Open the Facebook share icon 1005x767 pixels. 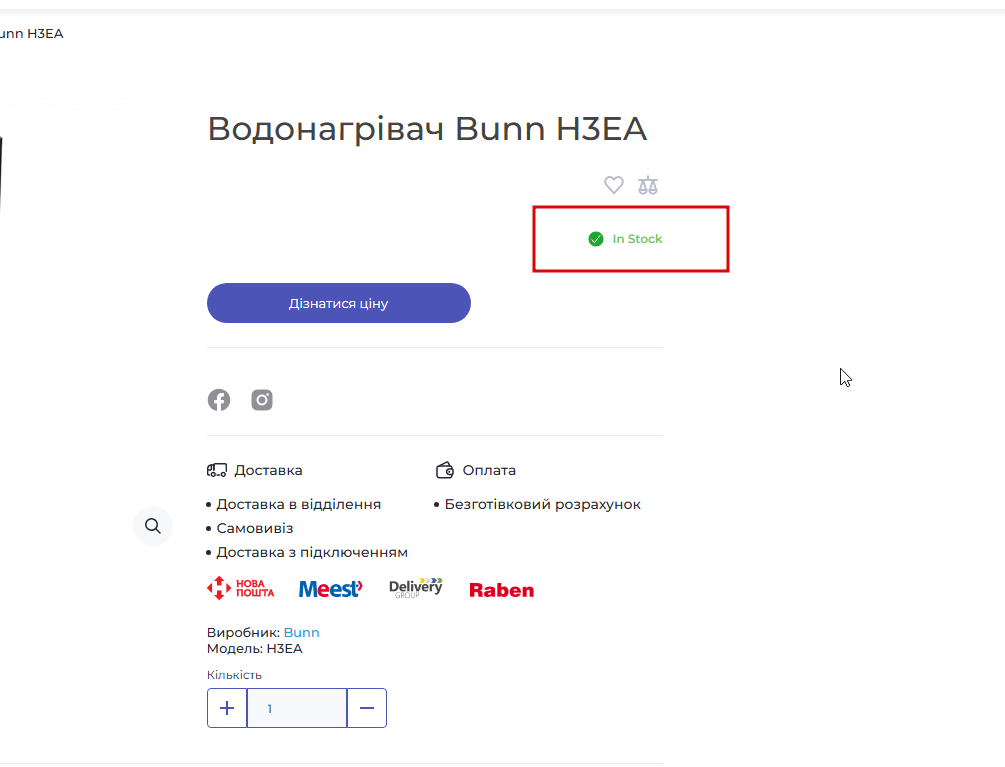coord(219,400)
